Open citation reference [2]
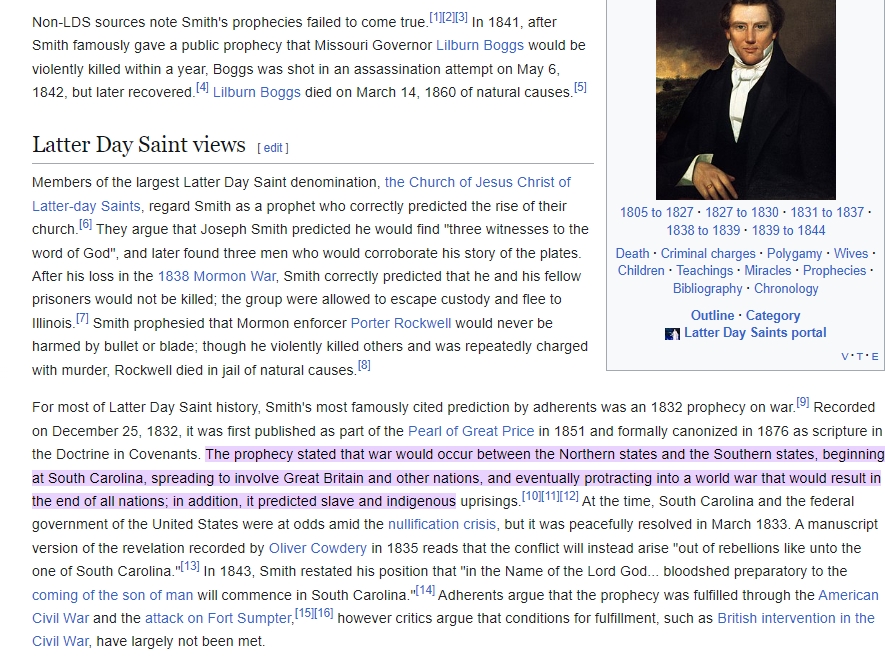885x666 pixels. pyautogui.click(x=448, y=17)
